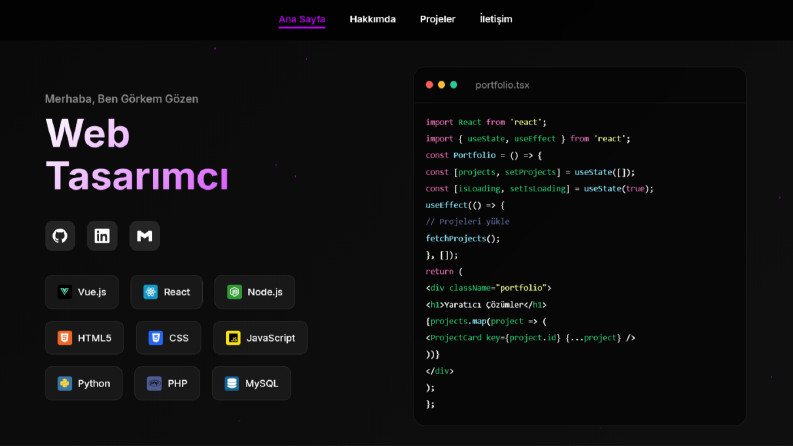Image resolution: width=793 pixels, height=446 pixels.
Task: Click the '// Projeleri yükle' comment line
Action: [467, 221]
